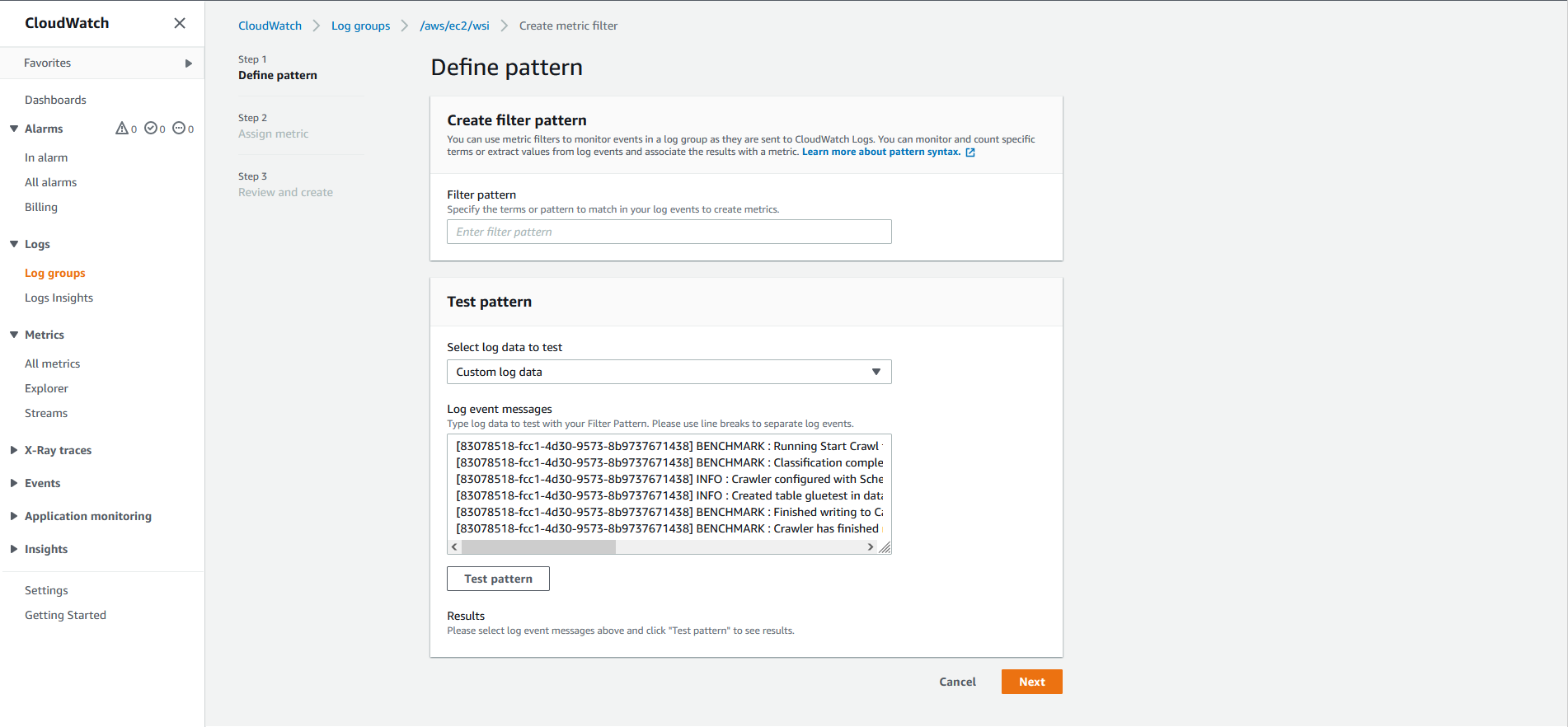Viewport: 1568px width, 727px height.
Task: Click the textarea scroll left arrow
Action: pos(454,547)
